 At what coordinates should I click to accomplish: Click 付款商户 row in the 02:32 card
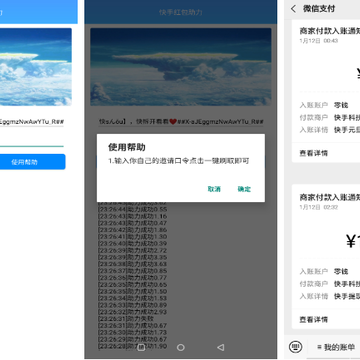click(330, 284)
